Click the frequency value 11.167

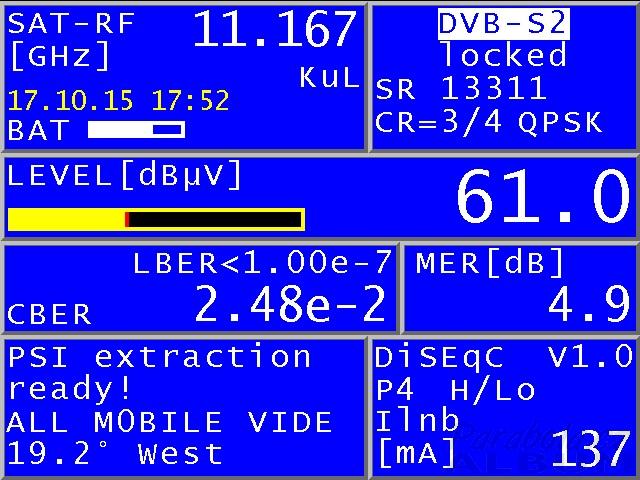coord(274,29)
